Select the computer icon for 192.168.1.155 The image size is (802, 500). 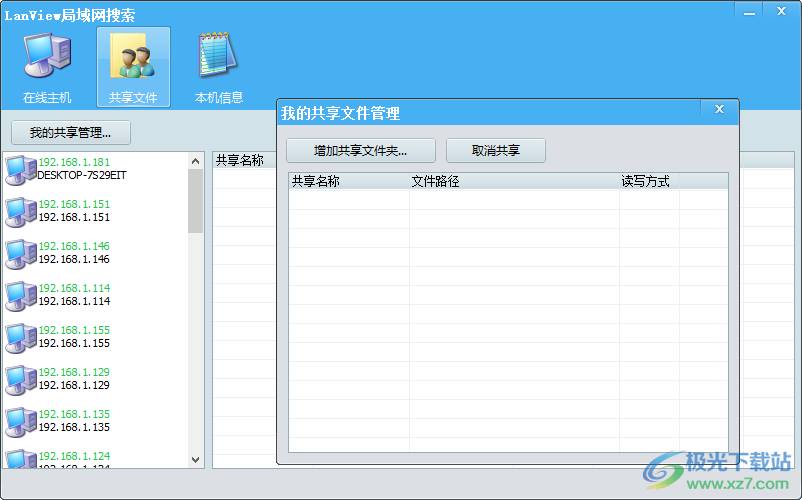[20, 337]
